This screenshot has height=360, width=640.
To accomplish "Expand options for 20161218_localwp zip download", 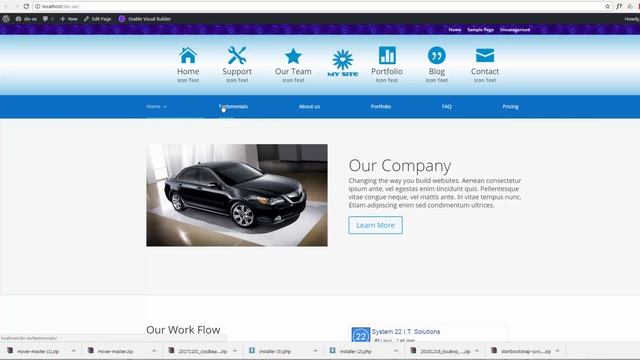I will coord(477,351).
